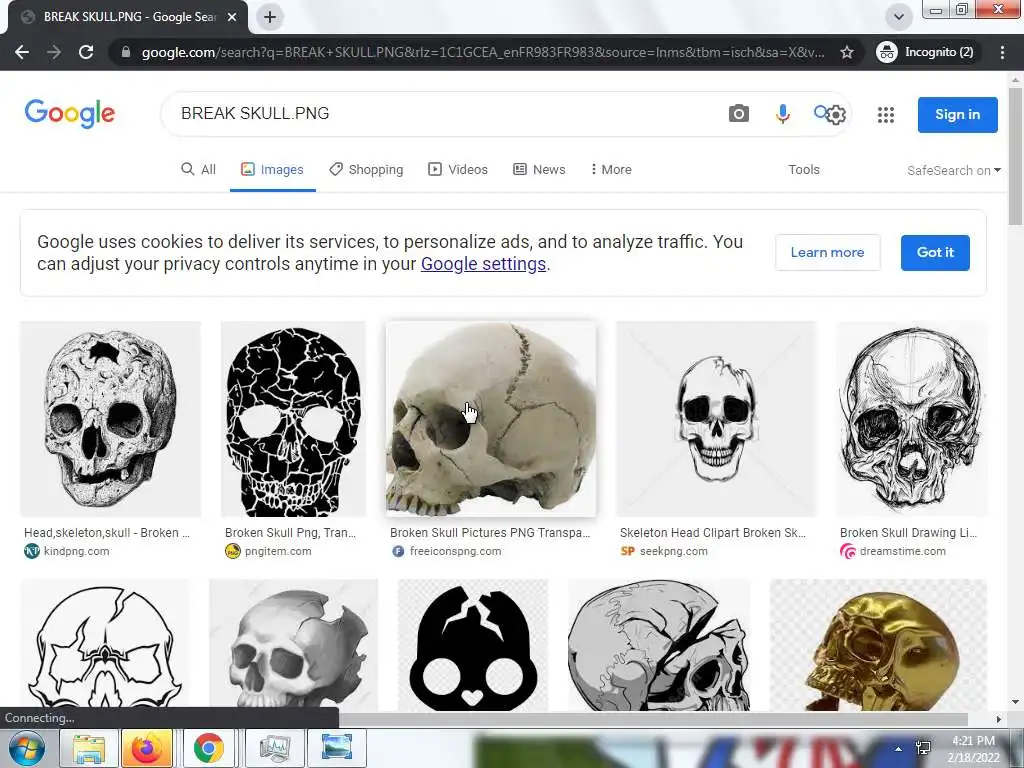Click the kindpng.com source text
This screenshot has height=768, width=1024.
(x=76, y=551)
